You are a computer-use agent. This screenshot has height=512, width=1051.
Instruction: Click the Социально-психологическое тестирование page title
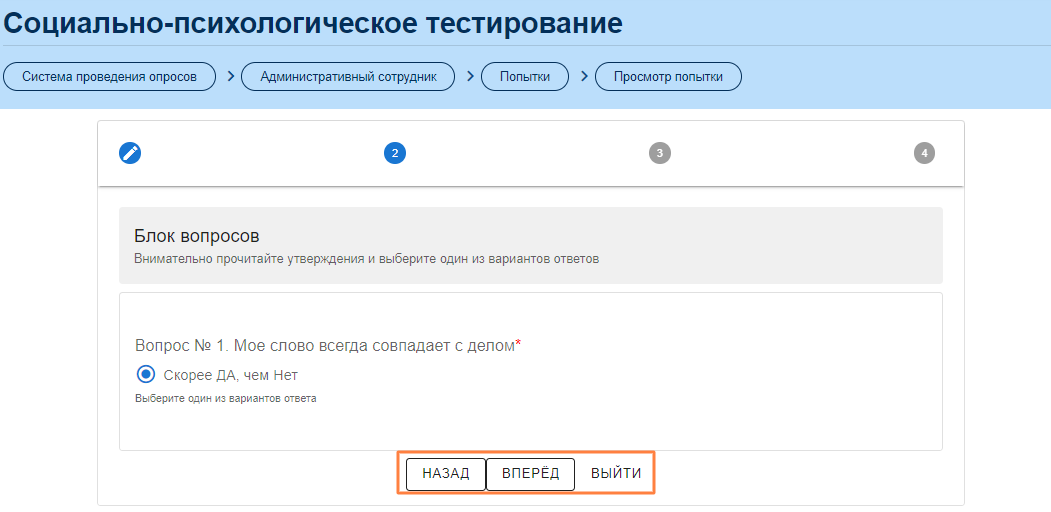coord(313,22)
